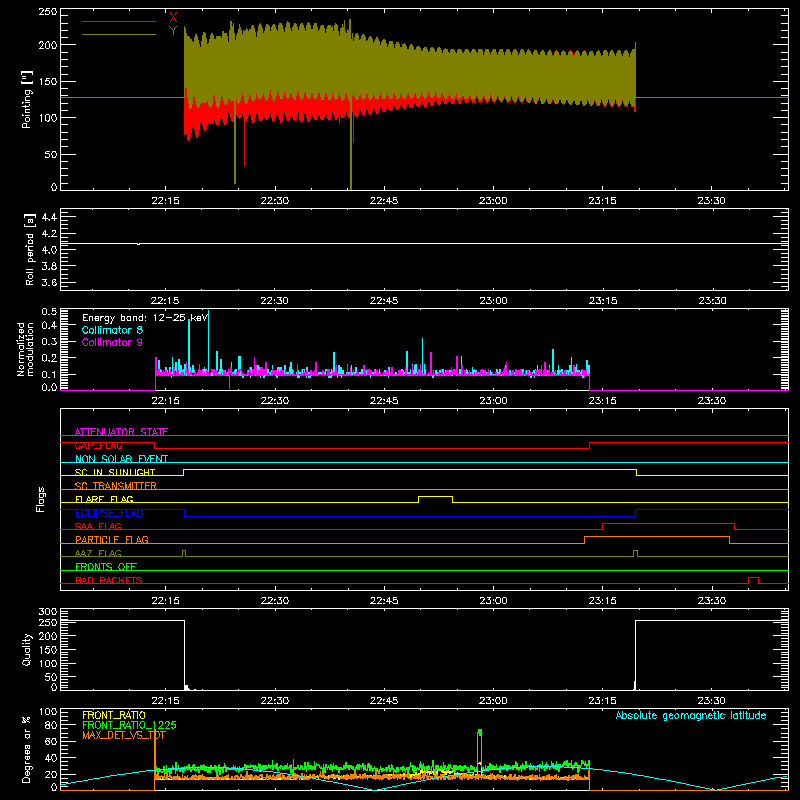Image resolution: width=800 pixels, height=800 pixels.
Task: Click the 'Collimator 9' legend label
Action: 112,342
